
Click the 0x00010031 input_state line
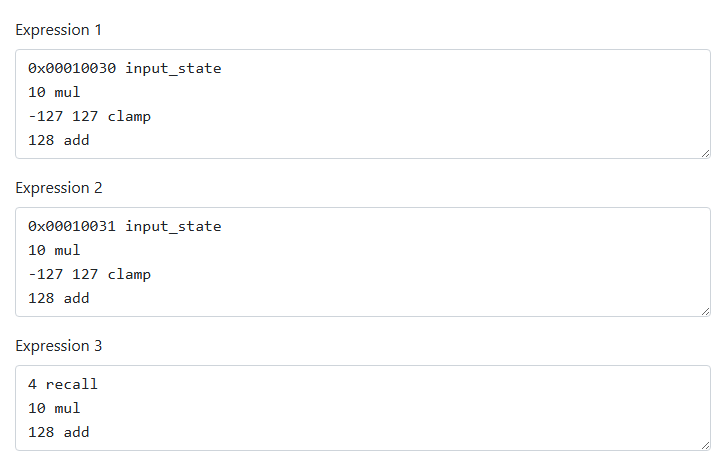coord(125,227)
